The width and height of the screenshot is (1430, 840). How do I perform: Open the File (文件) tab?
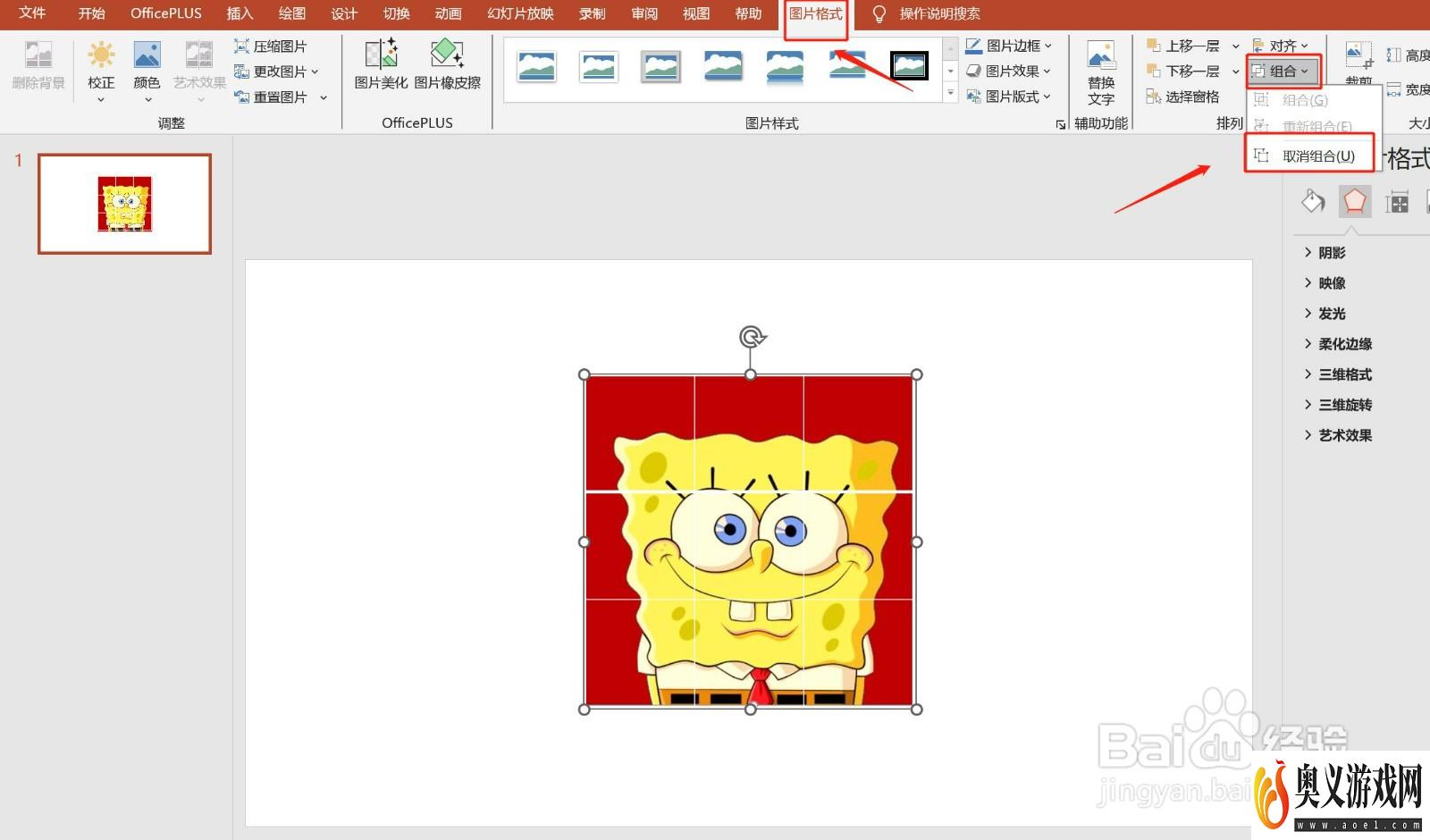tap(32, 13)
